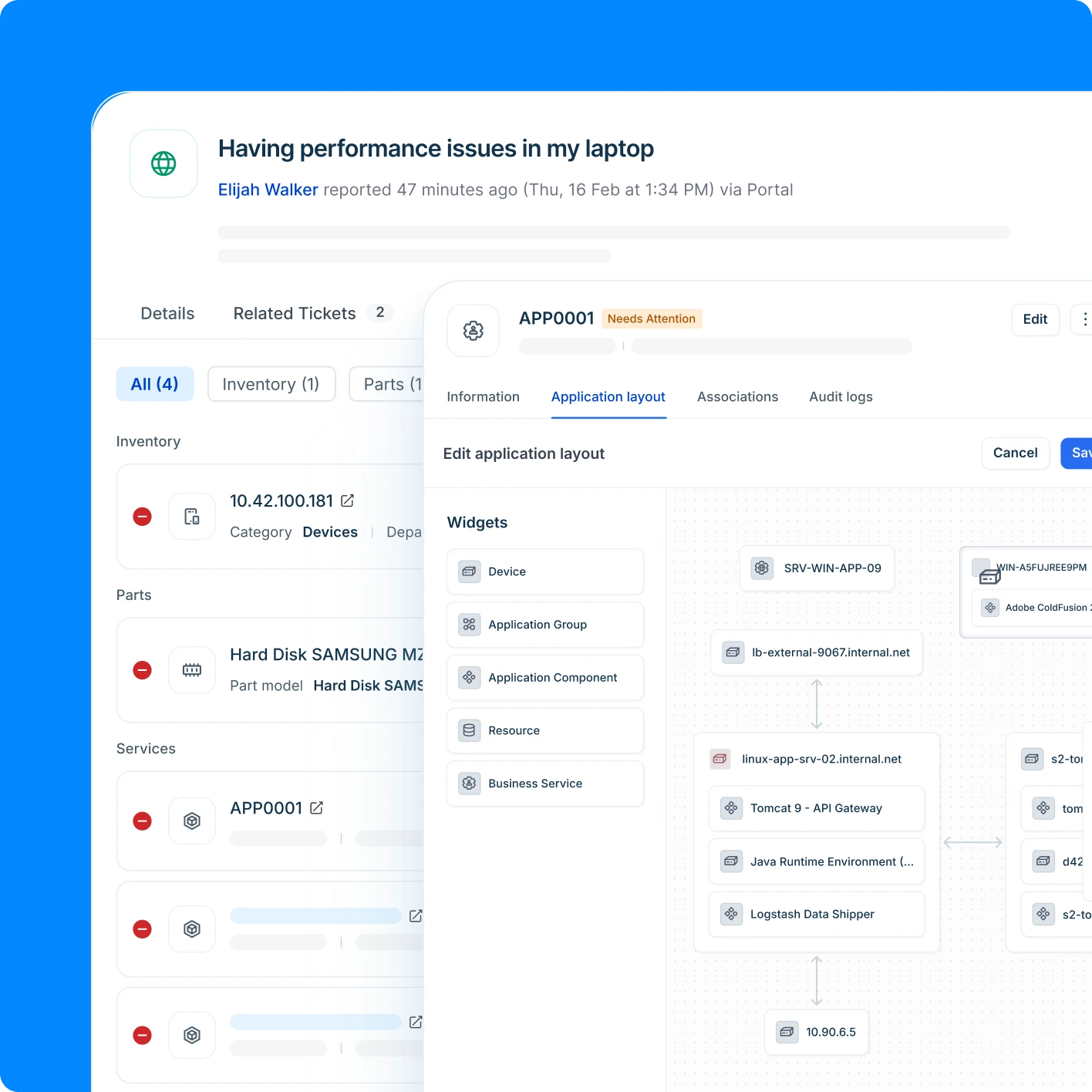Open Elijah Walker requester link
The width and height of the screenshot is (1092, 1092).
click(268, 190)
